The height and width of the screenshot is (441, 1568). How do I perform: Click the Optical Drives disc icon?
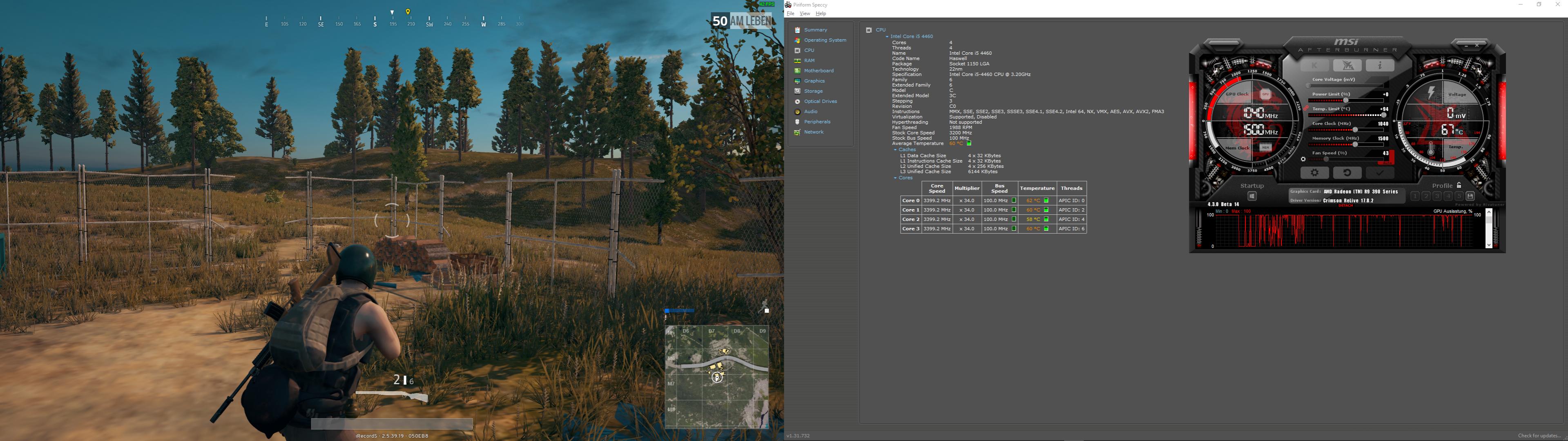(x=797, y=102)
